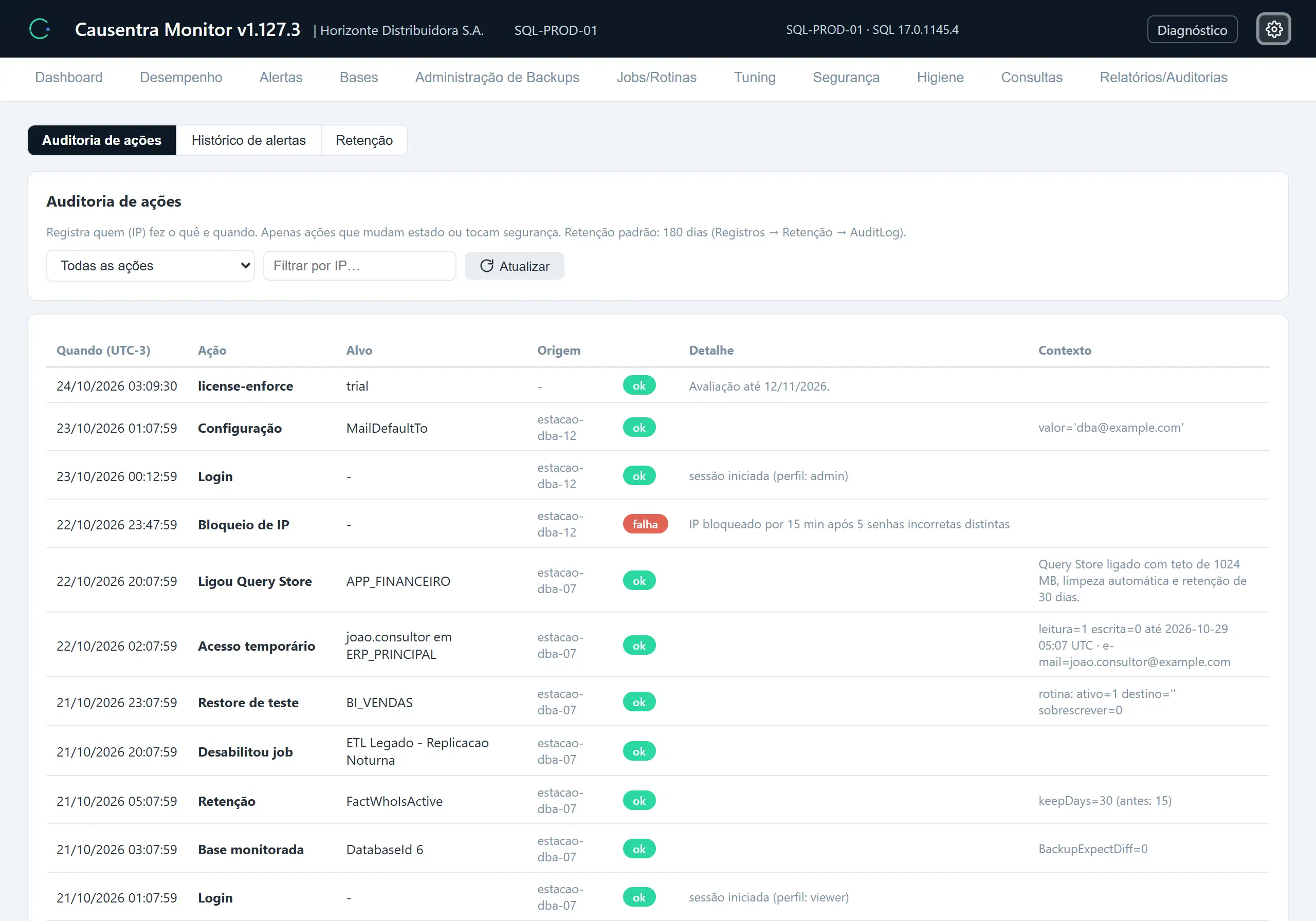
Task: Switch to the Retenção tab
Action: point(364,140)
